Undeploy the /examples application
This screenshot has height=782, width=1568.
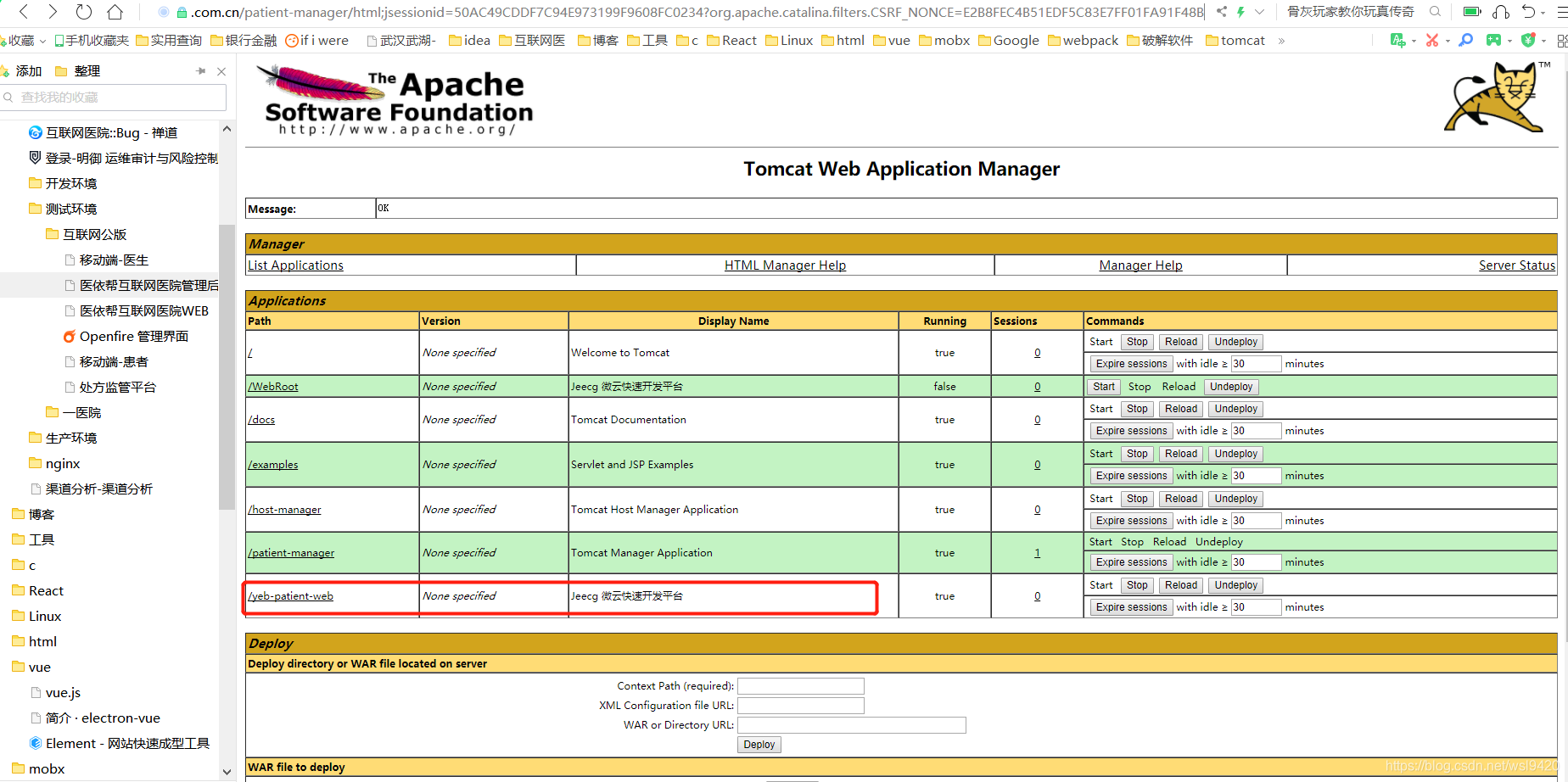[1235, 454]
